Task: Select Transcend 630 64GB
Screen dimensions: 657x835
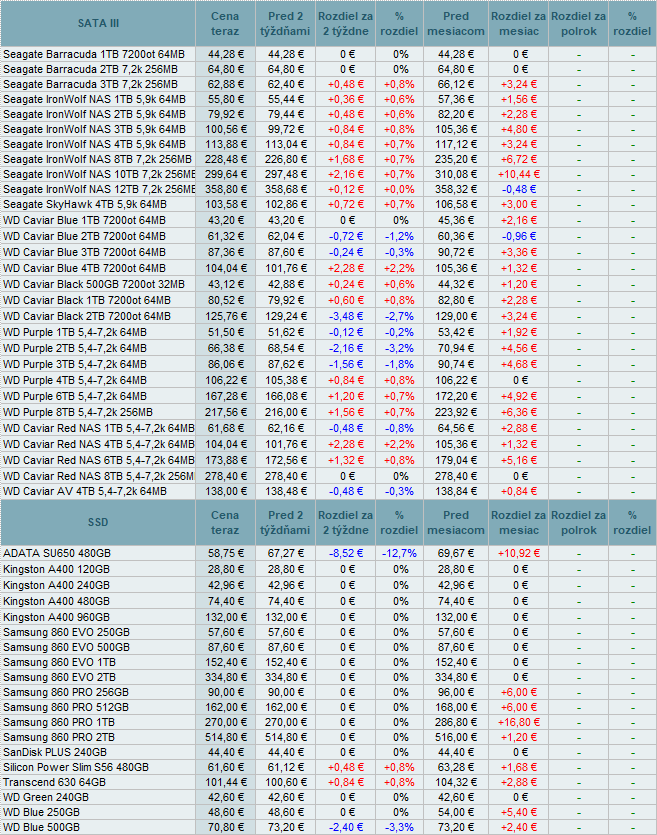Action: click(54, 782)
